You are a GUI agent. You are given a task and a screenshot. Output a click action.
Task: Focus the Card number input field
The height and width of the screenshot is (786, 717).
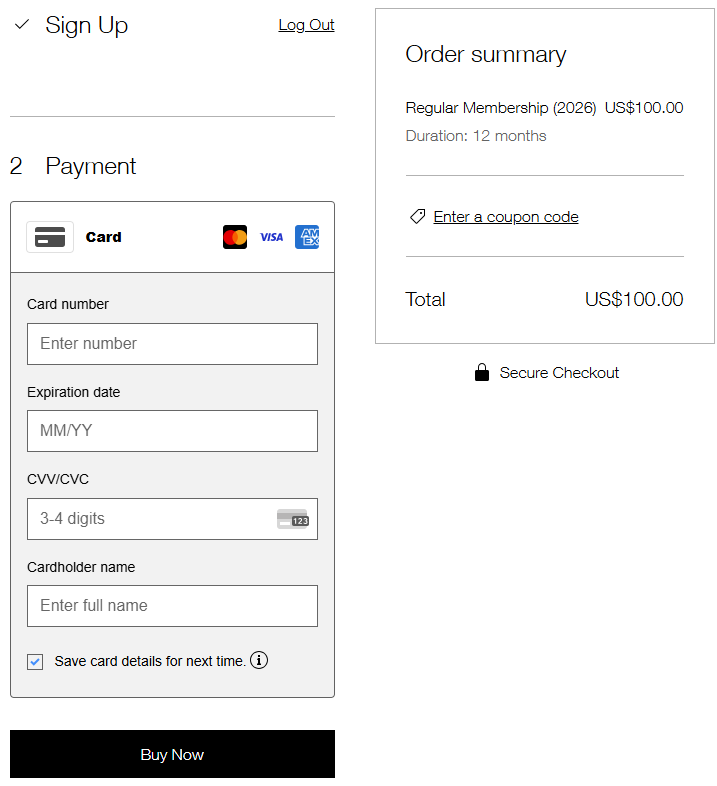click(172, 344)
